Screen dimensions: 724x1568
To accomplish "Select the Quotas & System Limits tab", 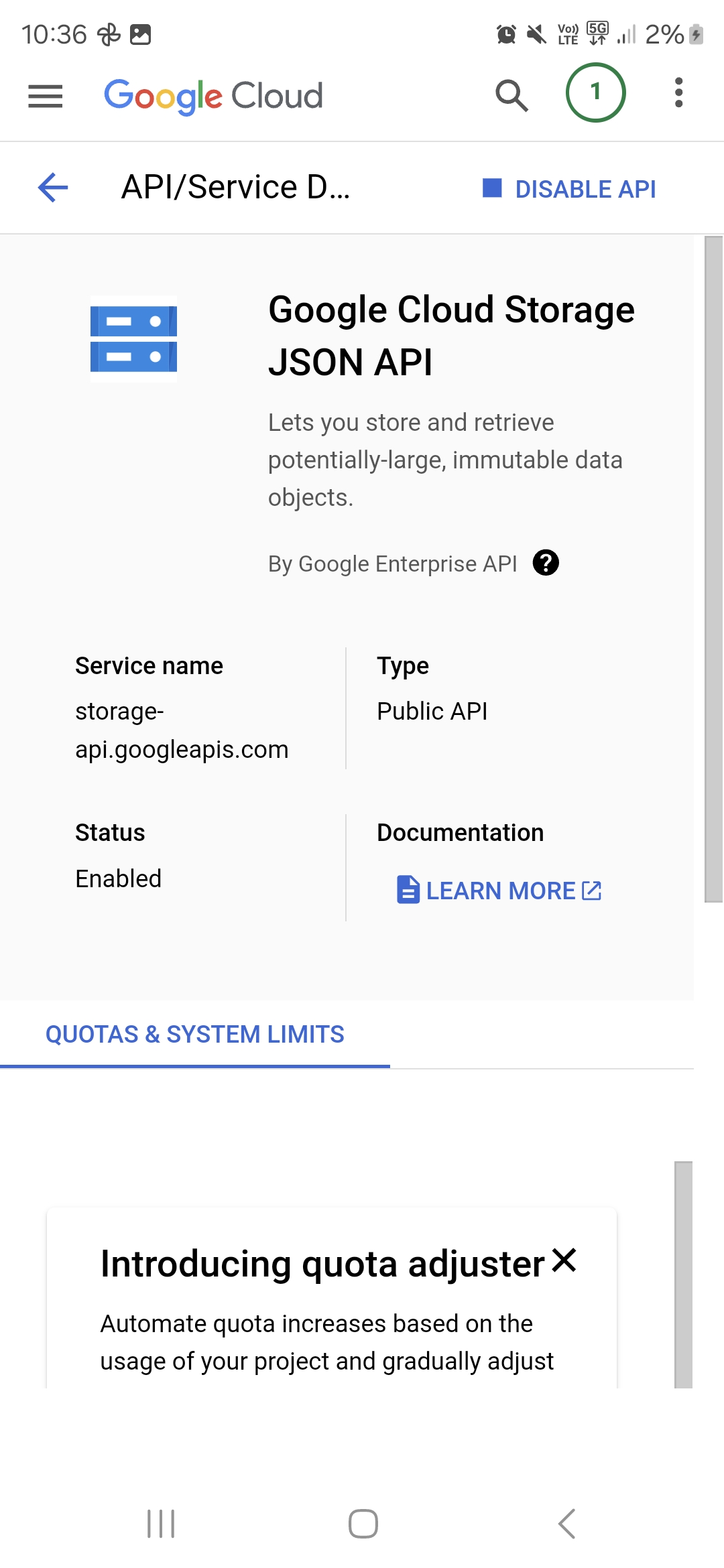I will click(x=194, y=1035).
